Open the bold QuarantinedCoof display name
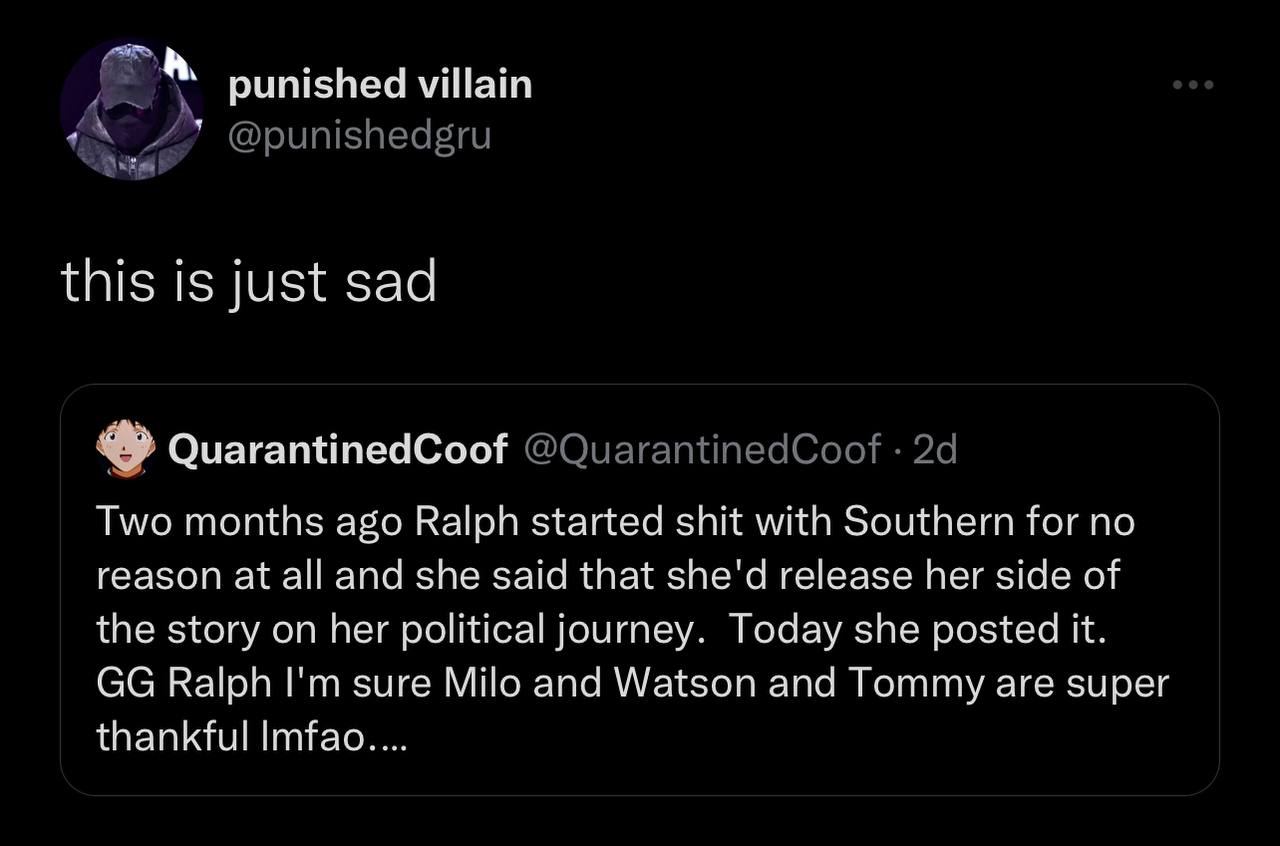This screenshot has width=1280, height=846. 338,451
